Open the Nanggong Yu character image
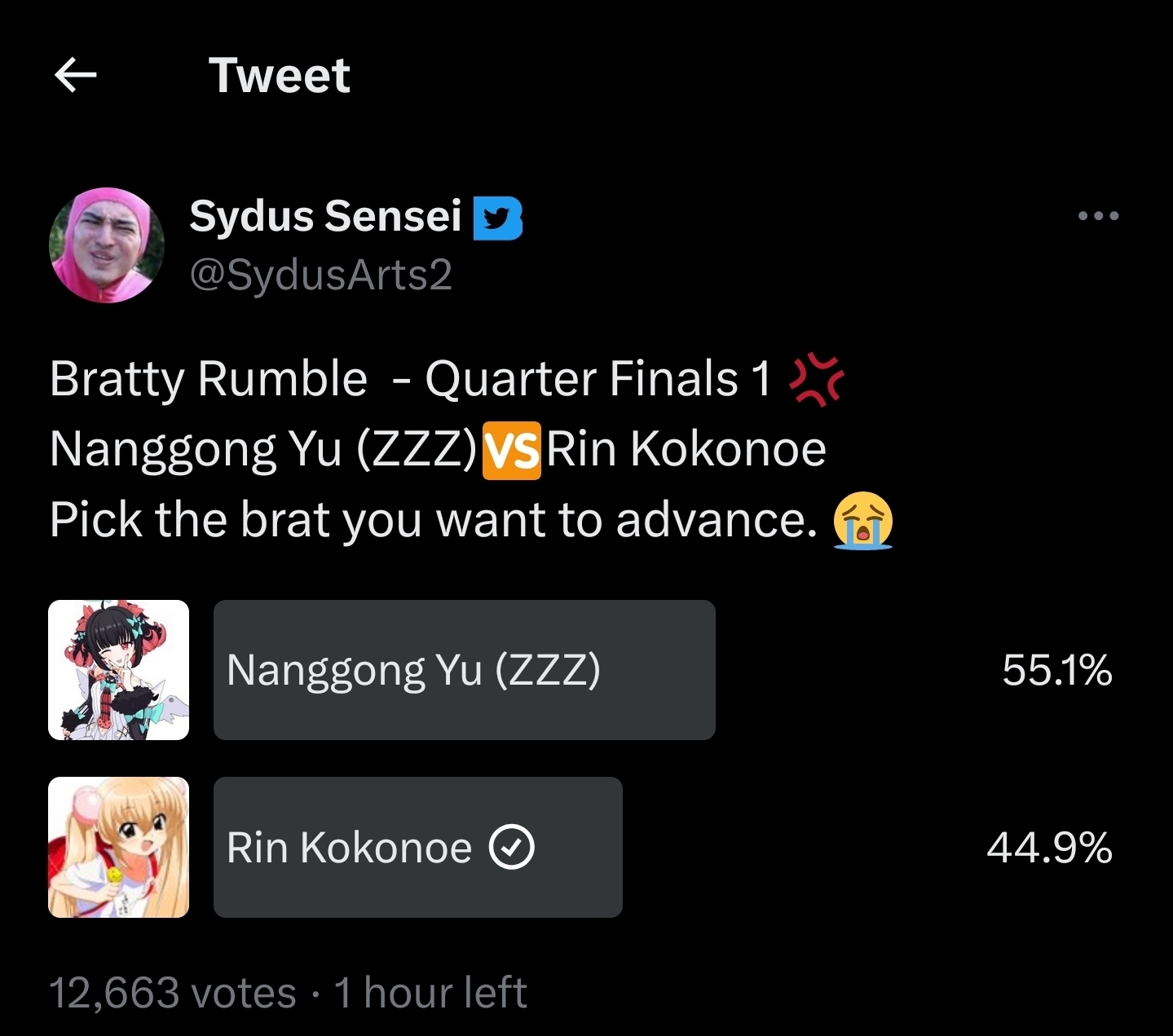 (x=119, y=670)
